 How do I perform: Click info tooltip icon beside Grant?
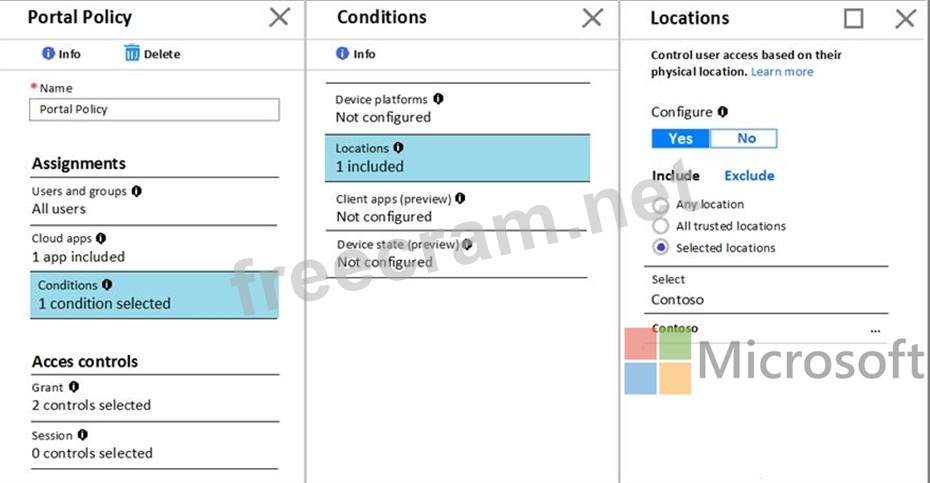[x=73, y=387]
